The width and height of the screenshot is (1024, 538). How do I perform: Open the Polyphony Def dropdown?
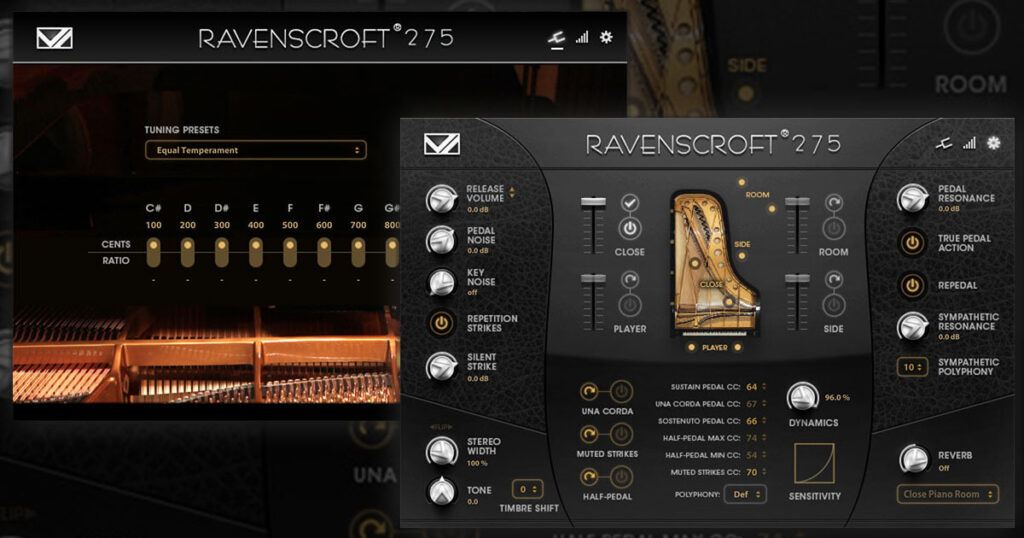point(746,494)
